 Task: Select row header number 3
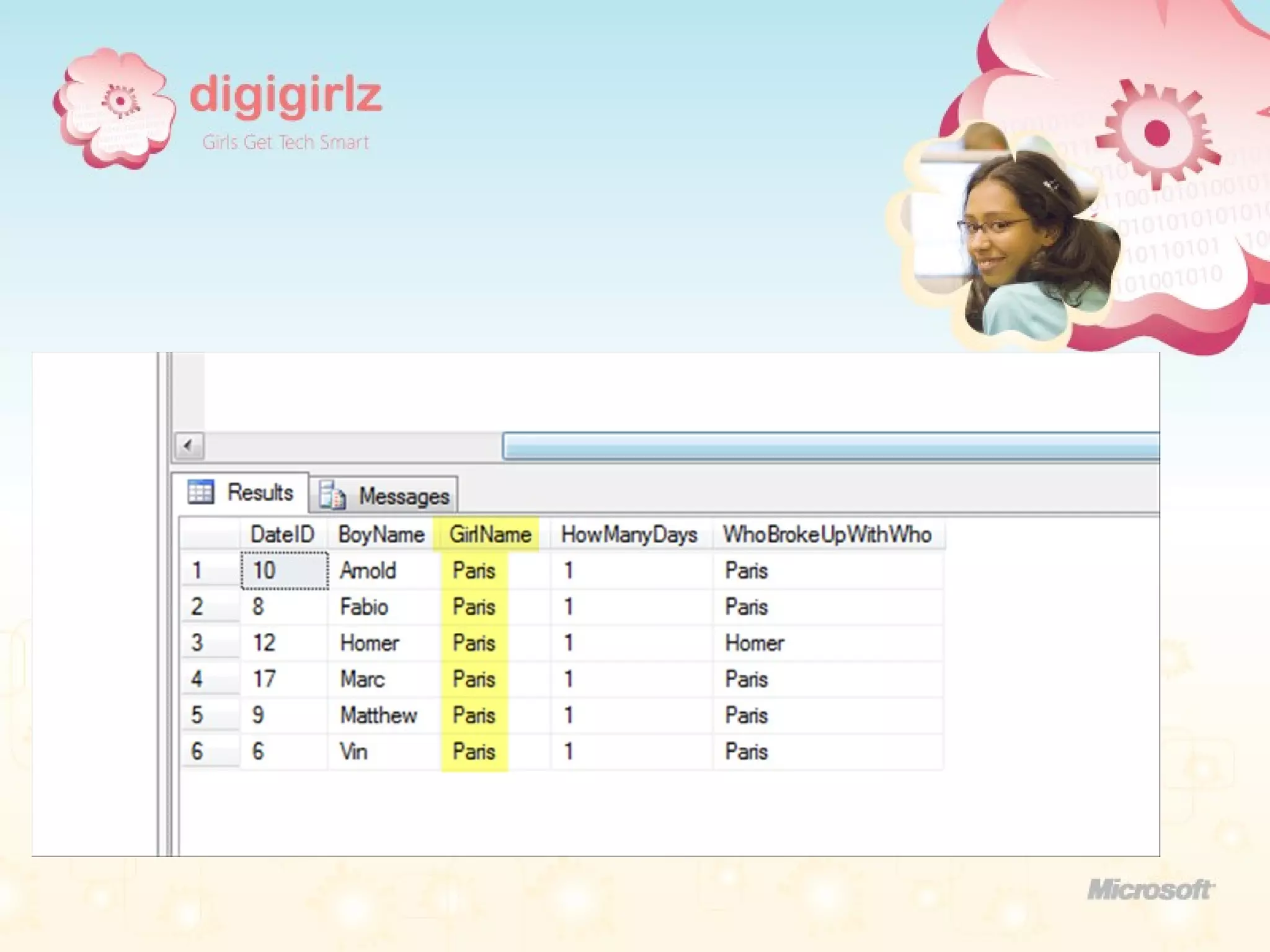tap(209, 643)
